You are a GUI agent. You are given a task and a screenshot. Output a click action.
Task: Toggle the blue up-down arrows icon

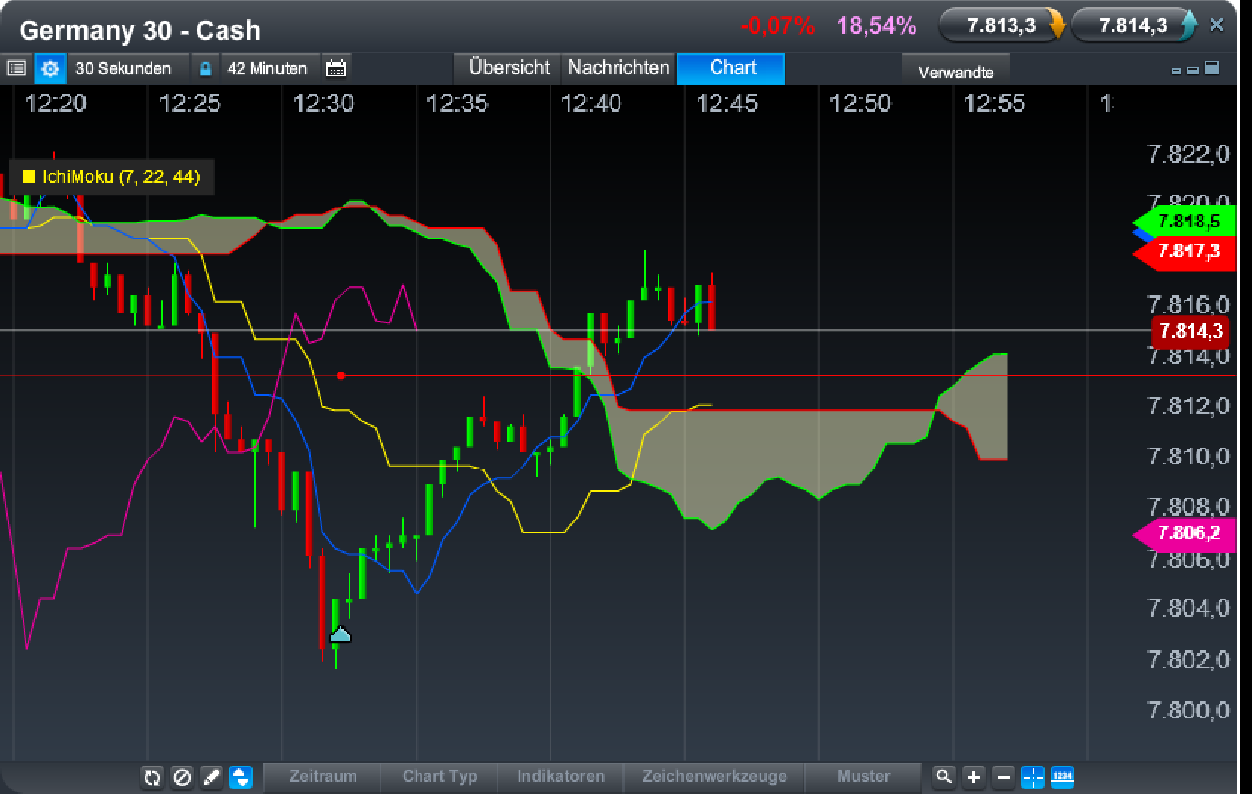[240, 776]
